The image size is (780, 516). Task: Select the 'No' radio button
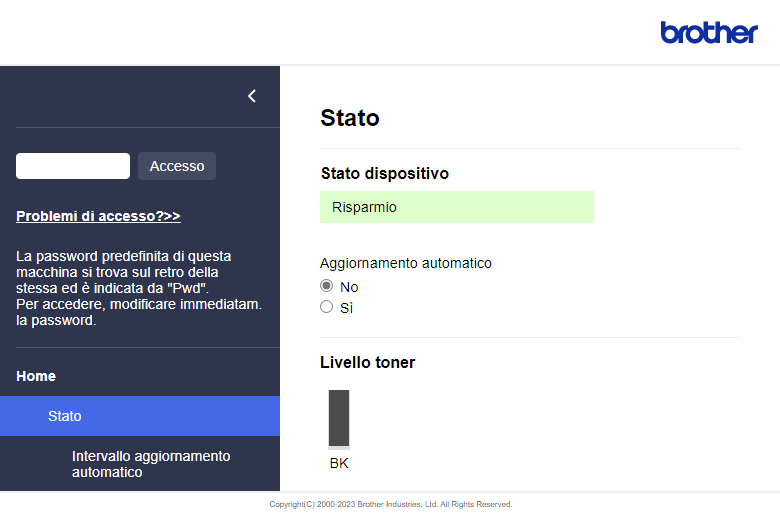326,287
